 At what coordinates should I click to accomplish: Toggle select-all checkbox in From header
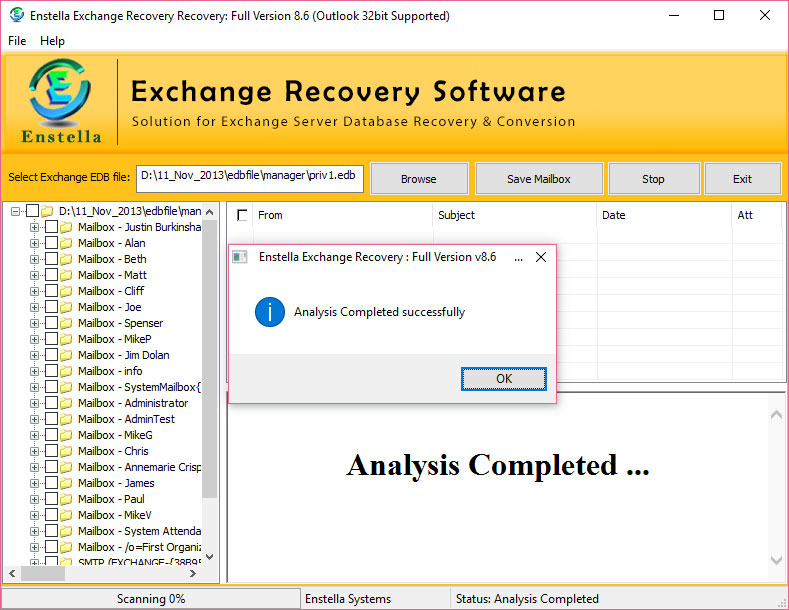coord(242,215)
